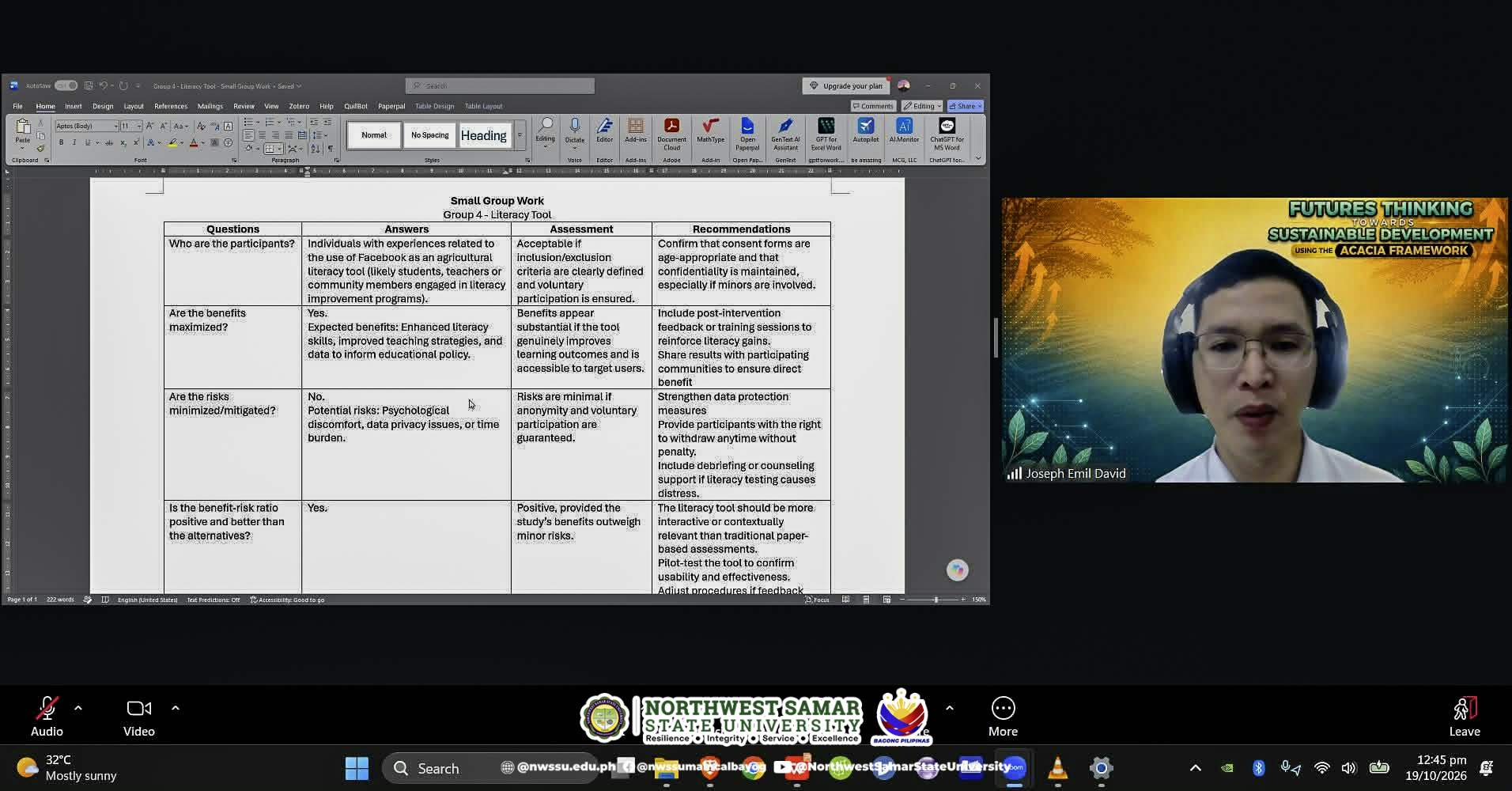Image resolution: width=1512 pixels, height=791 pixels.
Task: Adjust the Word zoom level slider
Action: pyautogui.click(x=936, y=600)
